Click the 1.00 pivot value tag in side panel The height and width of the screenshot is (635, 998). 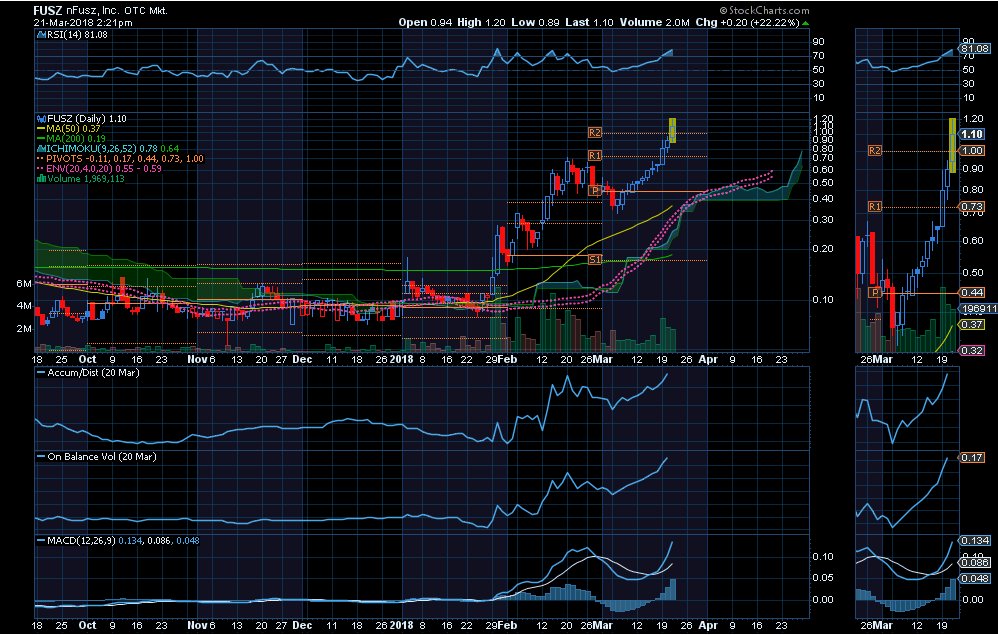pyautogui.click(x=973, y=151)
